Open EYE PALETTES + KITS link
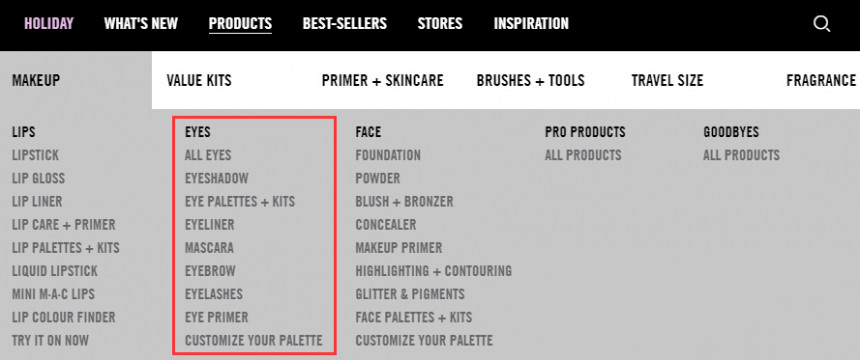 point(240,201)
